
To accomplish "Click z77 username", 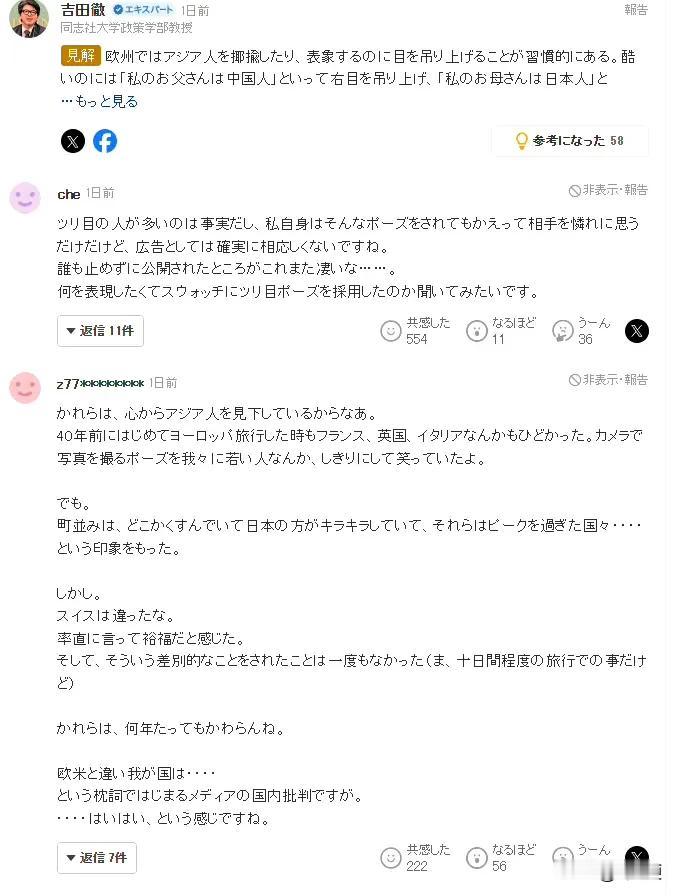I will (101, 383).
